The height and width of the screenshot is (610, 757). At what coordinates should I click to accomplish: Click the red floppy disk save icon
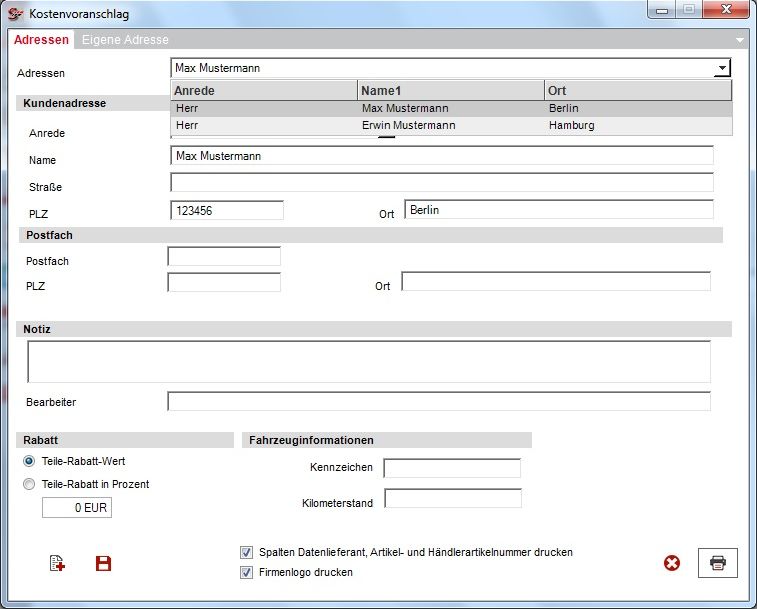[103, 563]
